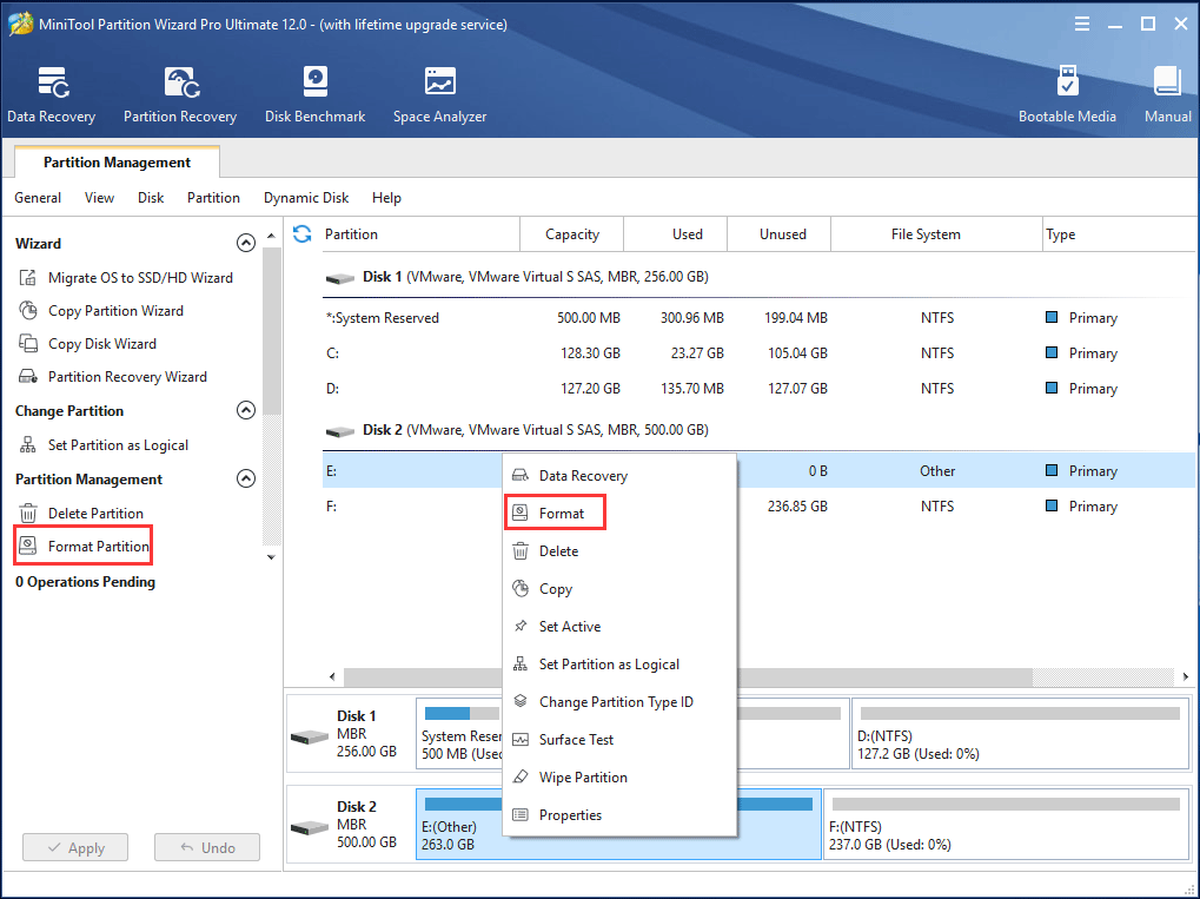The height and width of the screenshot is (899, 1200).
Task: Choose Format in context menu
Action: pos(620,513)
